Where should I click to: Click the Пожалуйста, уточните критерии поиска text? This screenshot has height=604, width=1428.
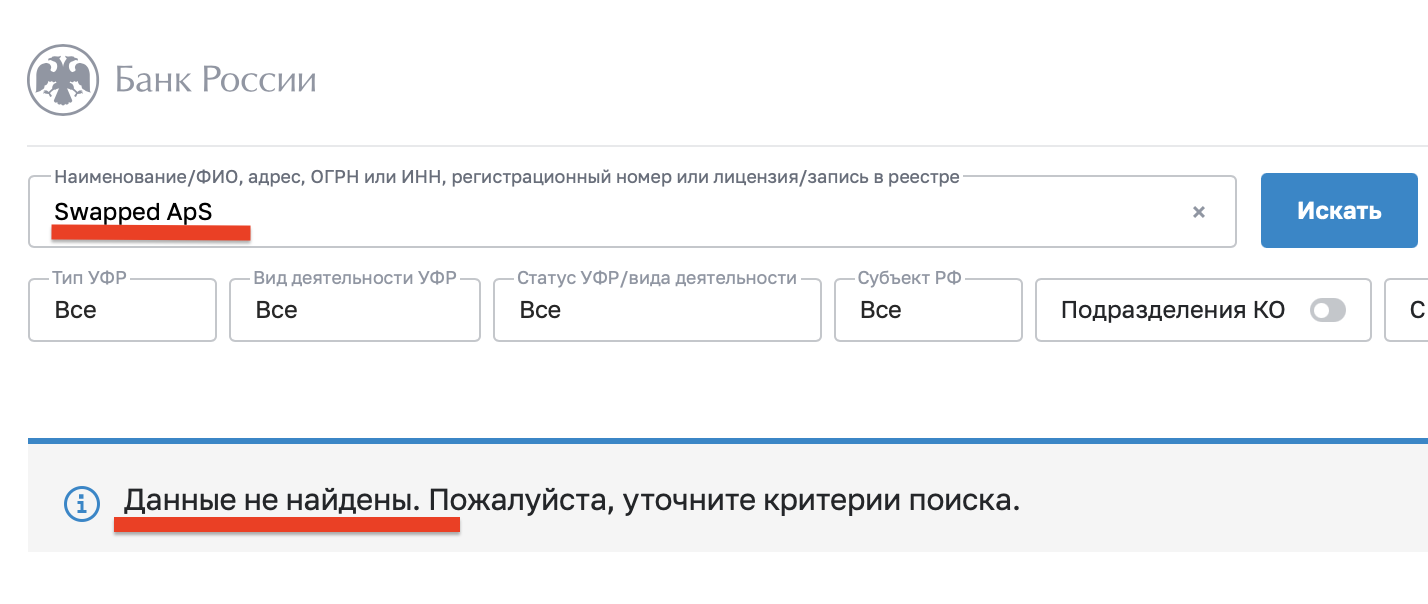(724, 499)
